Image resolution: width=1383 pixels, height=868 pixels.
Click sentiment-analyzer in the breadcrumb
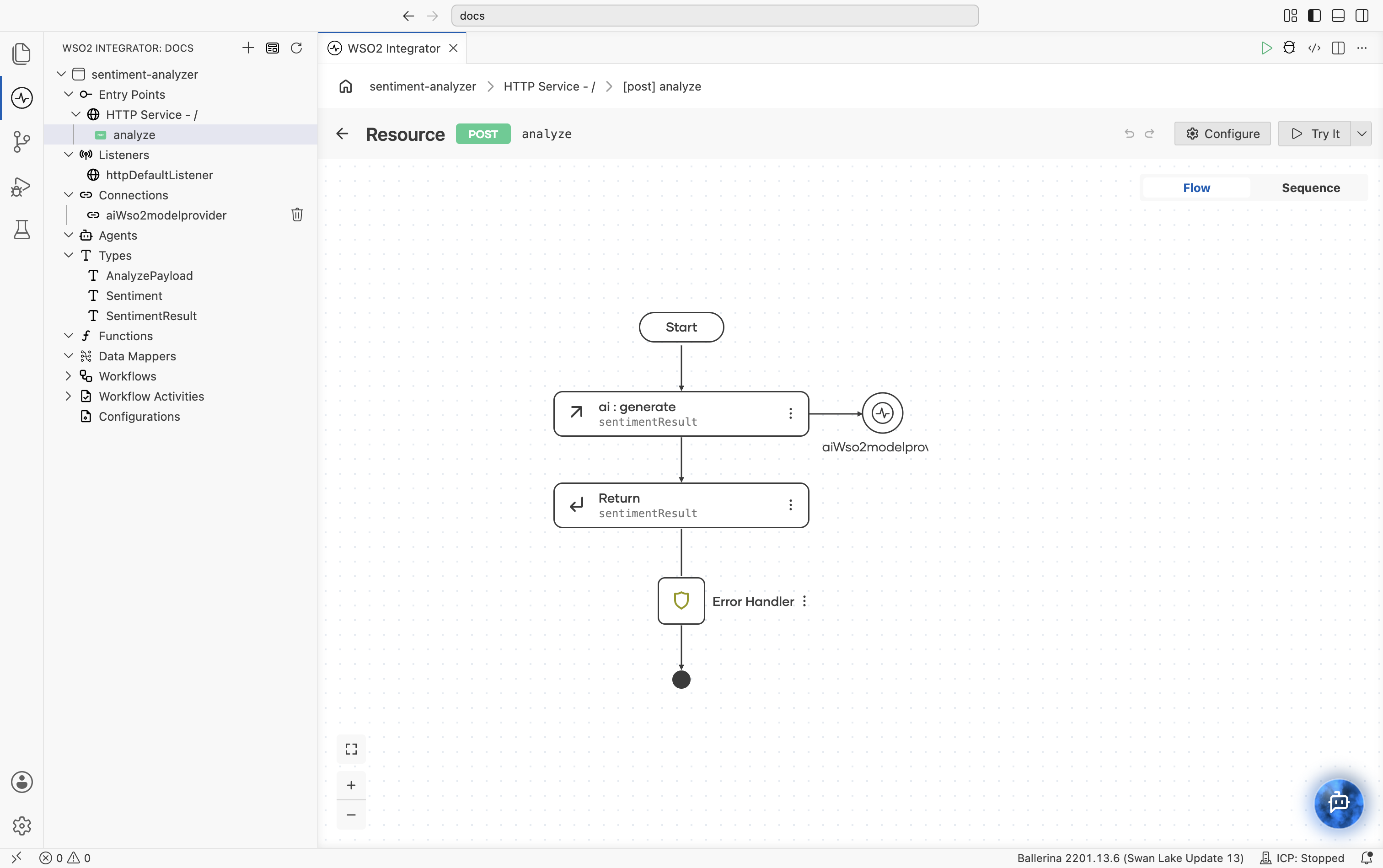tap(423, 86)
